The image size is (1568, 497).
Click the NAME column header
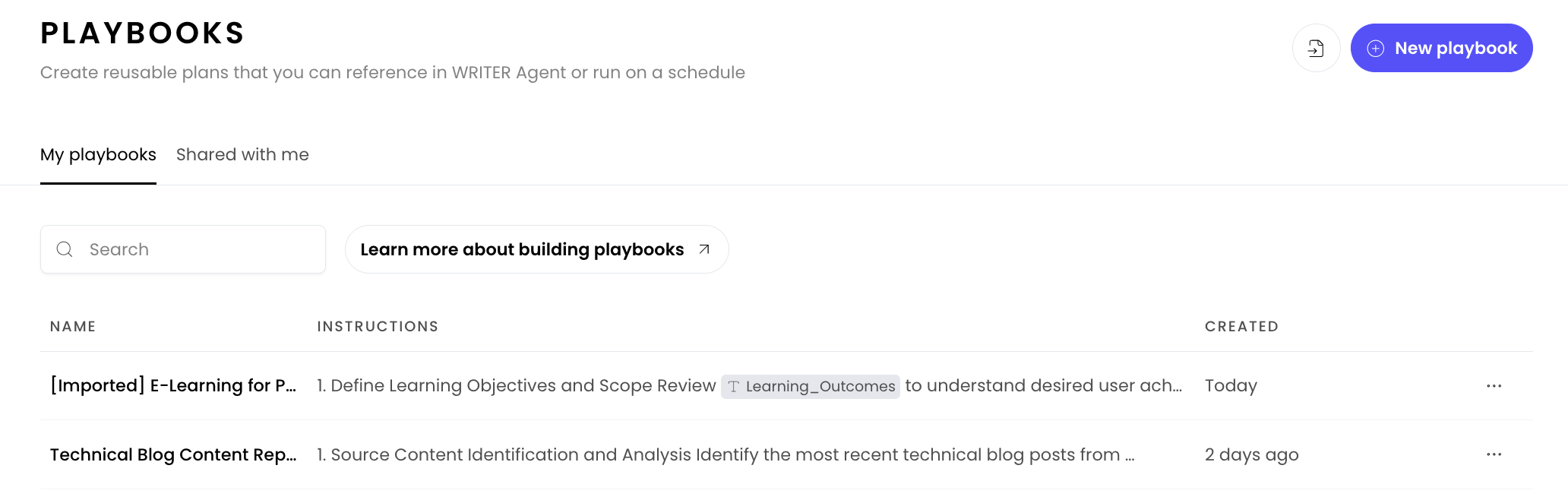click(x=73, y=327)
